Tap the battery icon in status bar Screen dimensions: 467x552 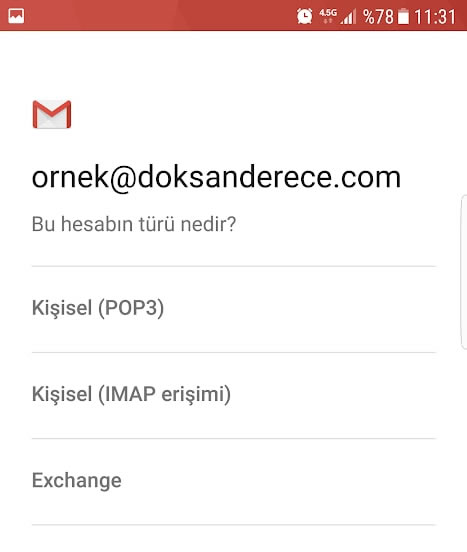pyautogui.click(x=403, y=17)
